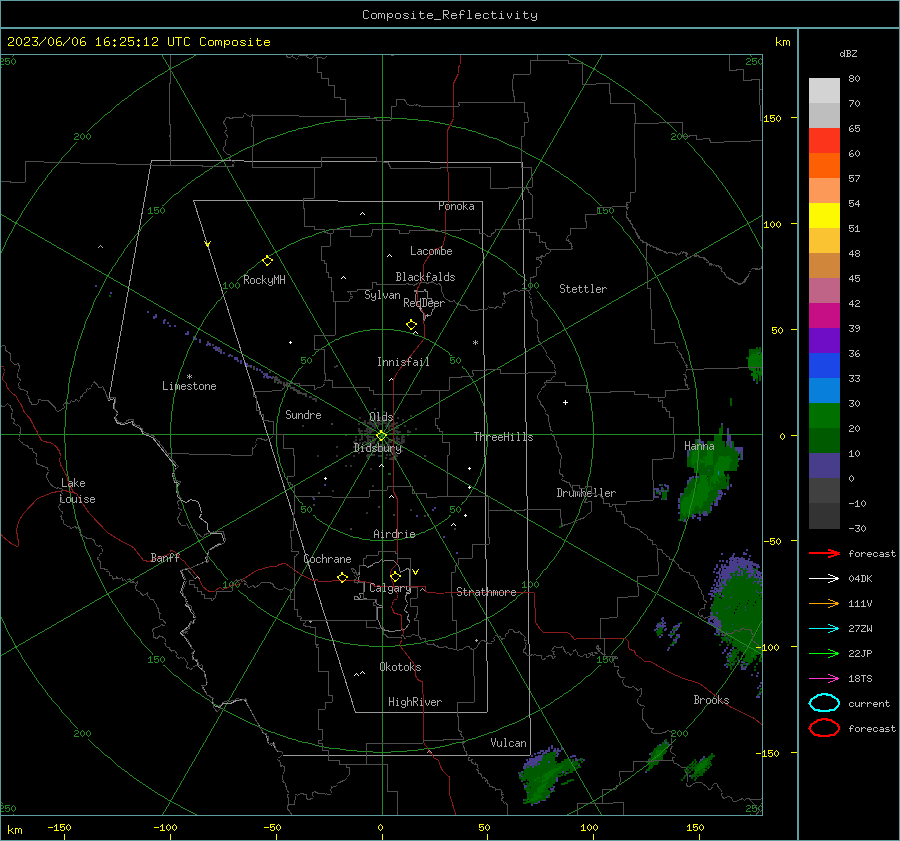
Task: Click the Banff town label
Action: click(165, 557)
